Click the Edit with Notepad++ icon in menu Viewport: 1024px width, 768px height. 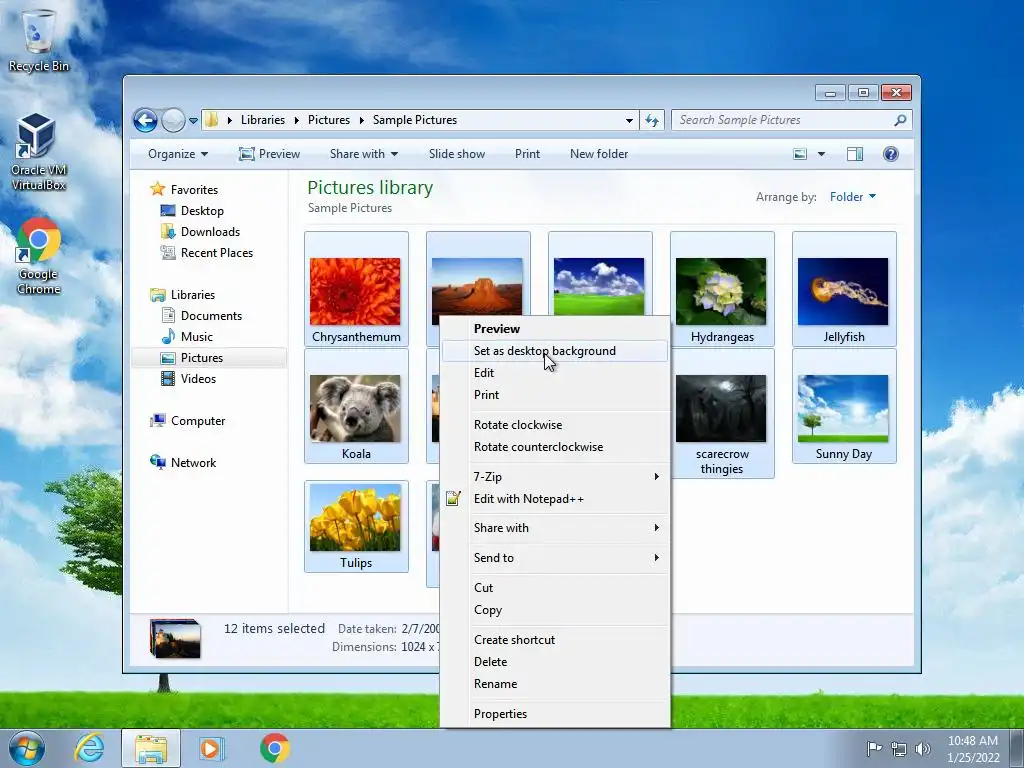pos(453,499)
